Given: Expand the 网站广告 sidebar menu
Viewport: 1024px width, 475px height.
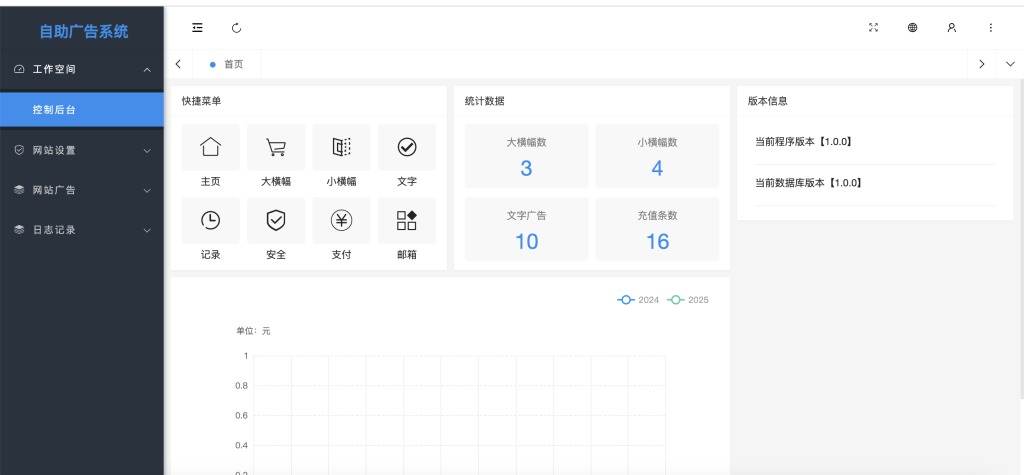Looking at the screenshot, I should 82,190.
